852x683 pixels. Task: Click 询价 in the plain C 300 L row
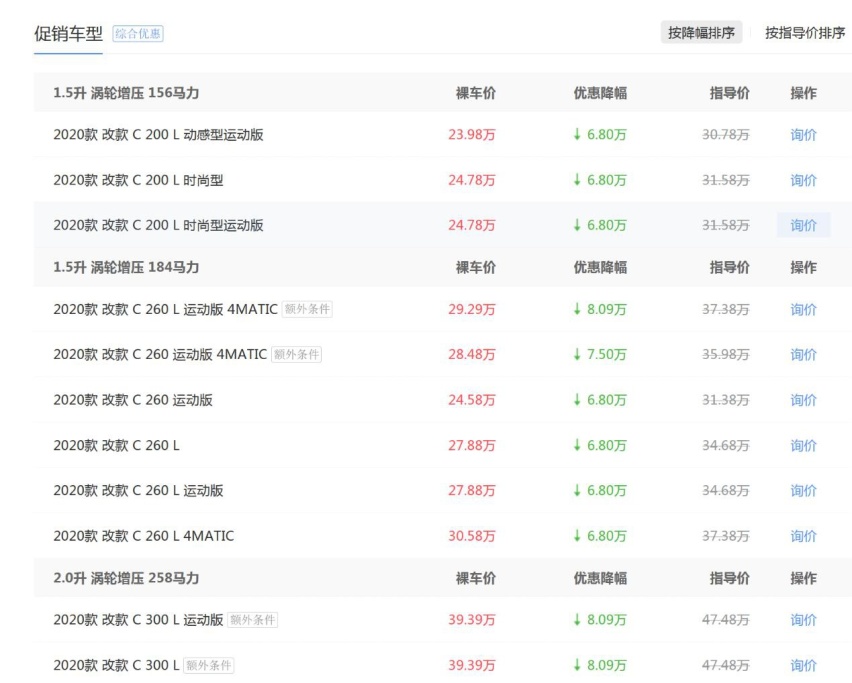[803, 665]
